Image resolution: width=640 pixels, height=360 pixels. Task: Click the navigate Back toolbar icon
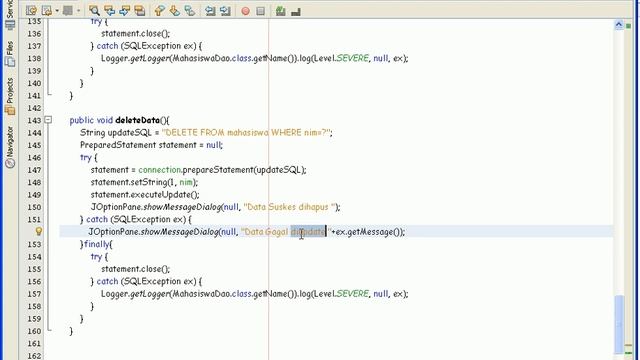(47, 11)
